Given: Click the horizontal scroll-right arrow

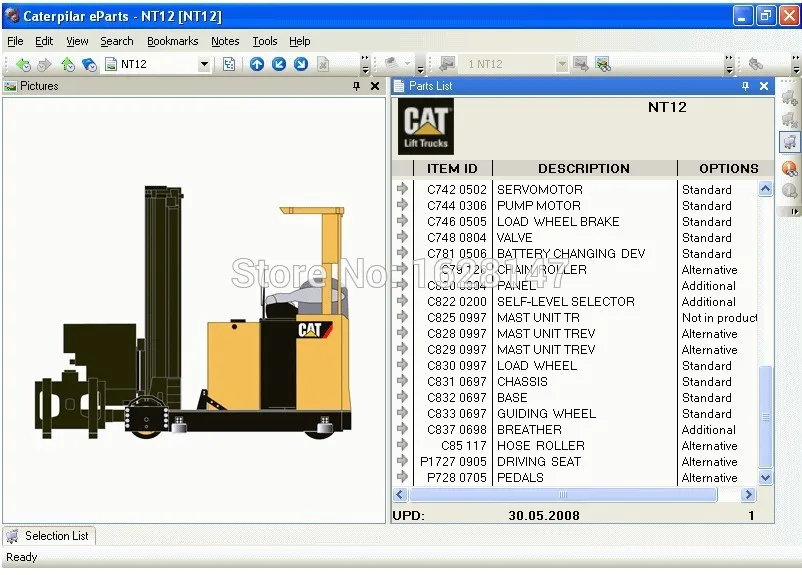Looking at the screenshot, I should (748, 495).
